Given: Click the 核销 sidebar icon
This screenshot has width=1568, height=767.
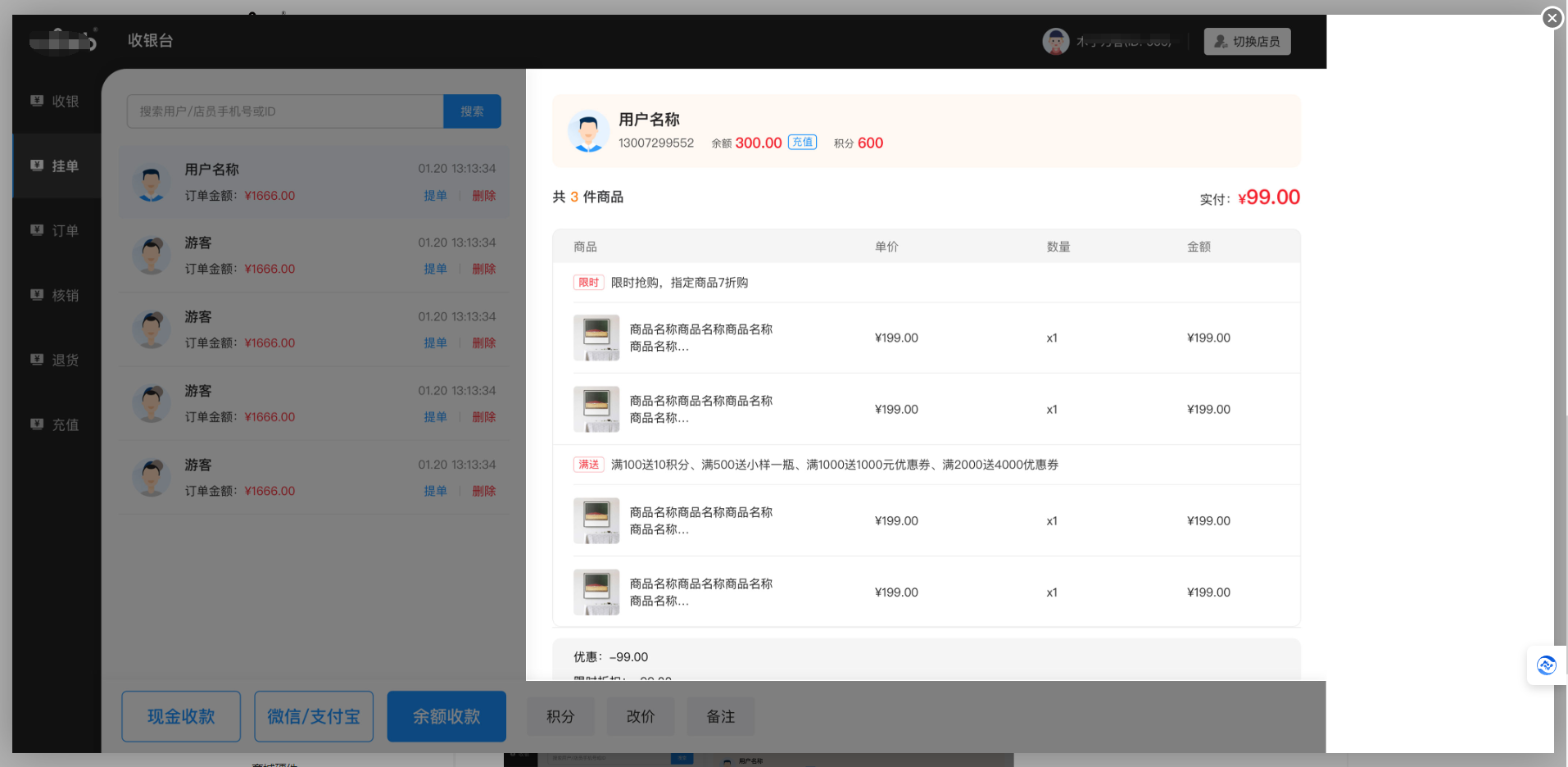Looking at the screenshot, I should pos(37,295).
